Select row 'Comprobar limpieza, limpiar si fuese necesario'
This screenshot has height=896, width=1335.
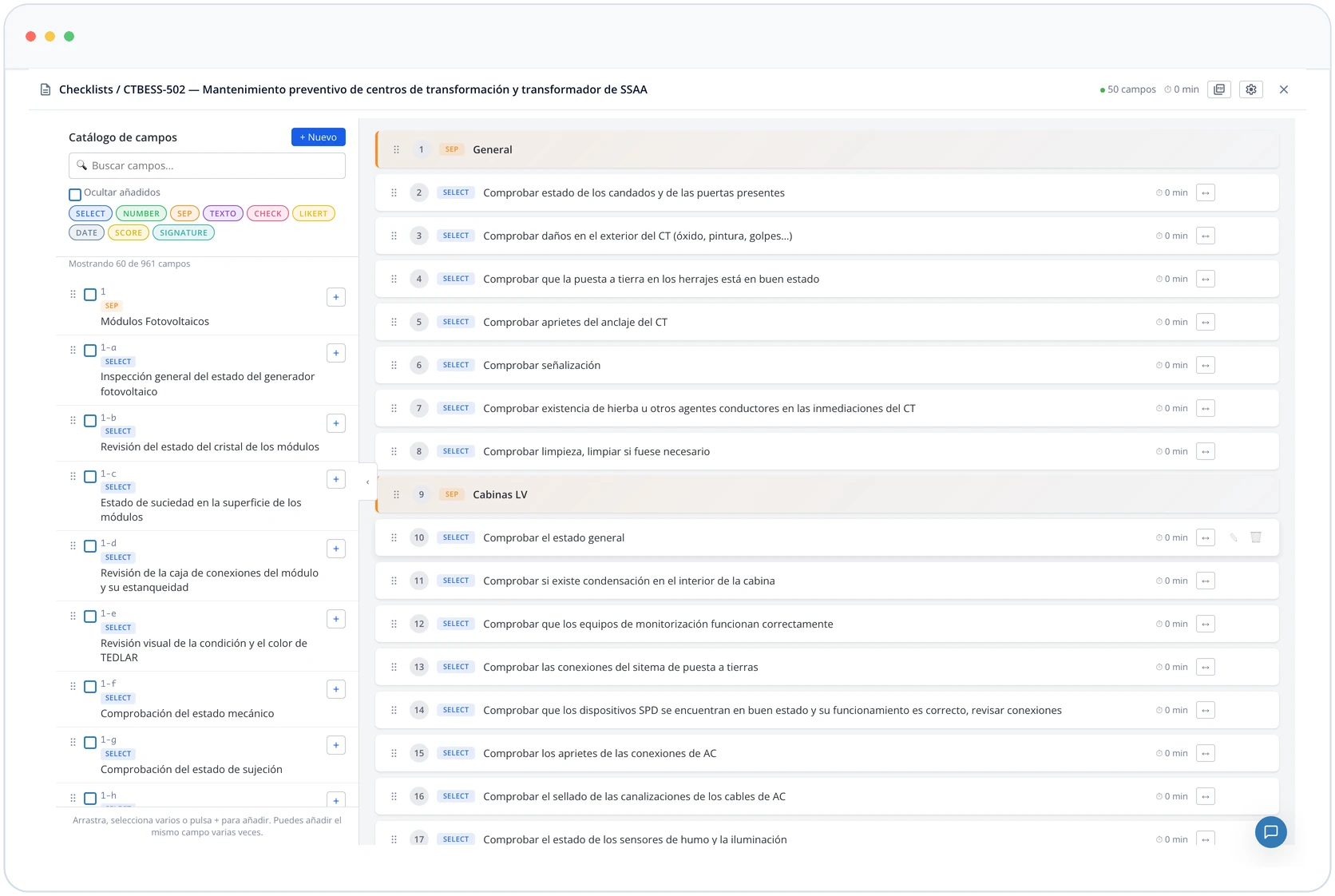point(827,451)
